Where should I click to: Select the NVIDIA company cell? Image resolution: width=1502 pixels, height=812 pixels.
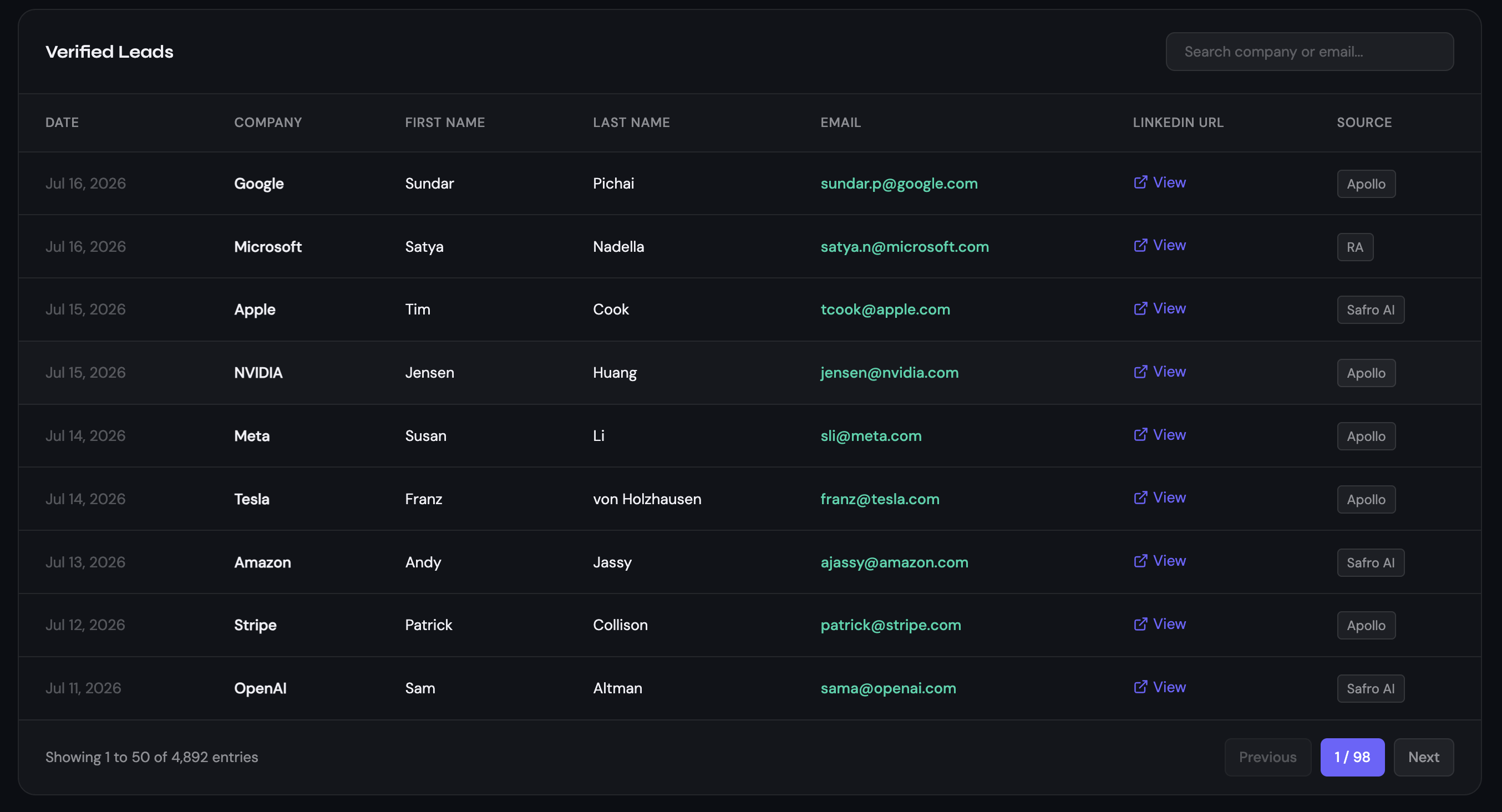coord(258,373)
